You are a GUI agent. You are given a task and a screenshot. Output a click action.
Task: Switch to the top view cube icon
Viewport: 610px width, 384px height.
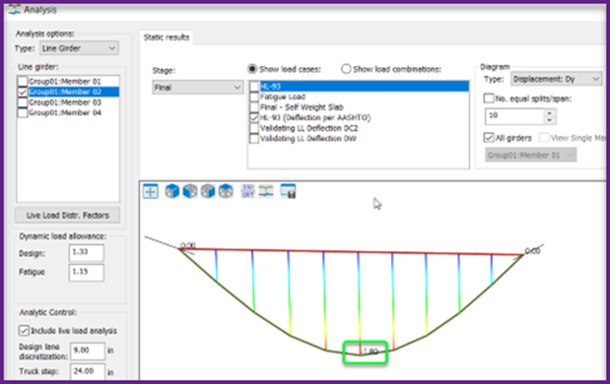pyautogui.click(x=226, y=191)
